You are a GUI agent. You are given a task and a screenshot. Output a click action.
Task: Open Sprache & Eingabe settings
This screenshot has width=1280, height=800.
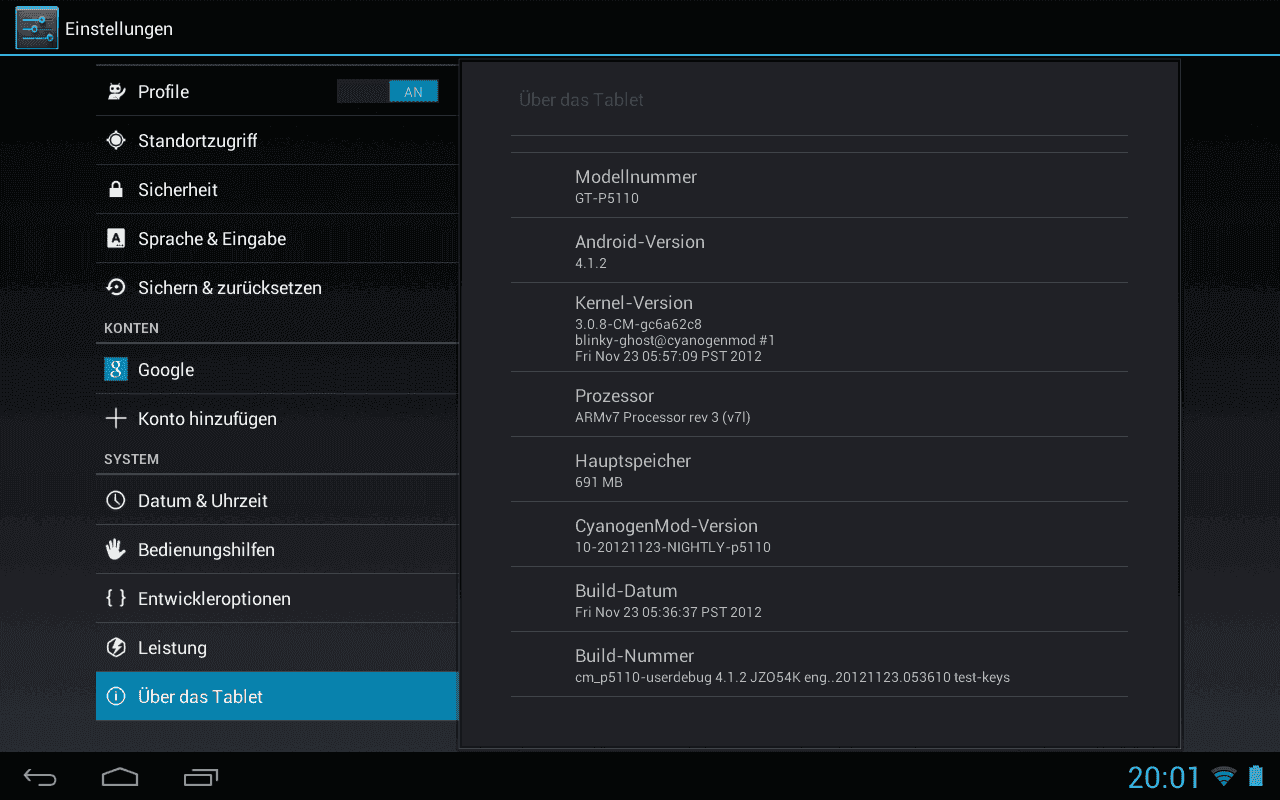coord(277,239)
